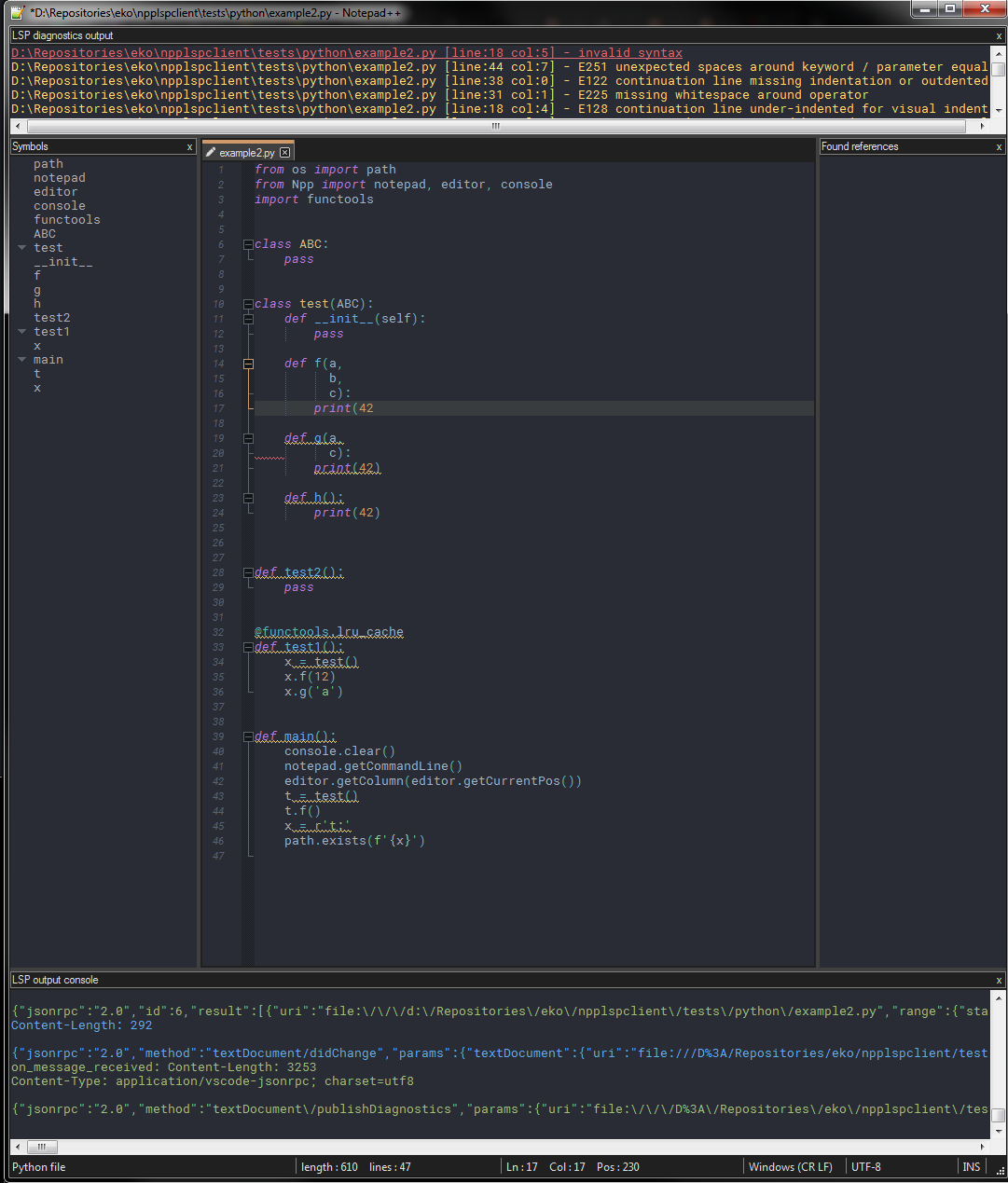Open the E225 missing whitespace diagnostic

pos(440,95)
